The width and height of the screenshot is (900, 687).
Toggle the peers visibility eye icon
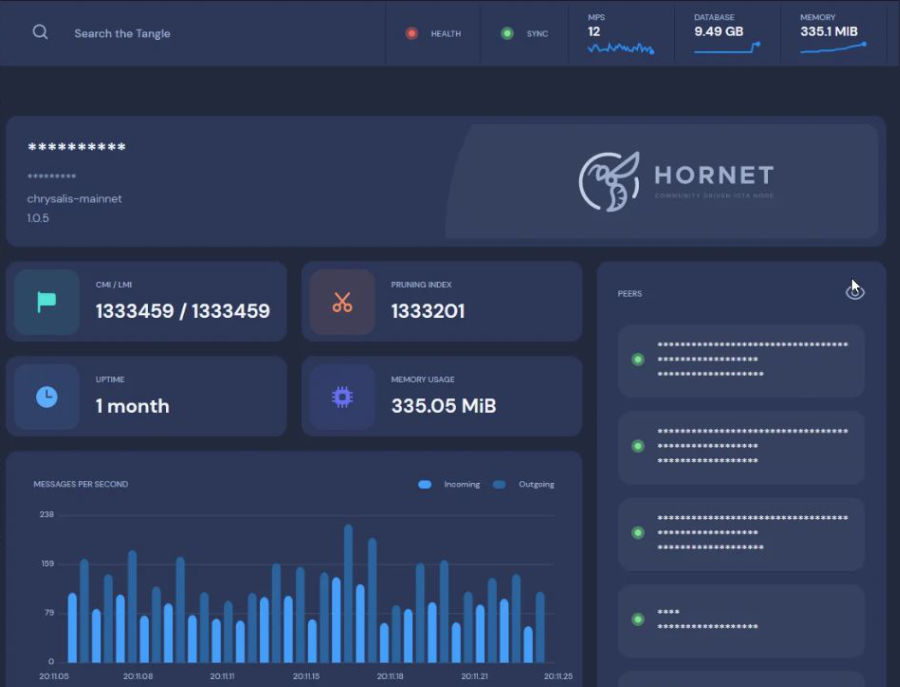point(854,291)
